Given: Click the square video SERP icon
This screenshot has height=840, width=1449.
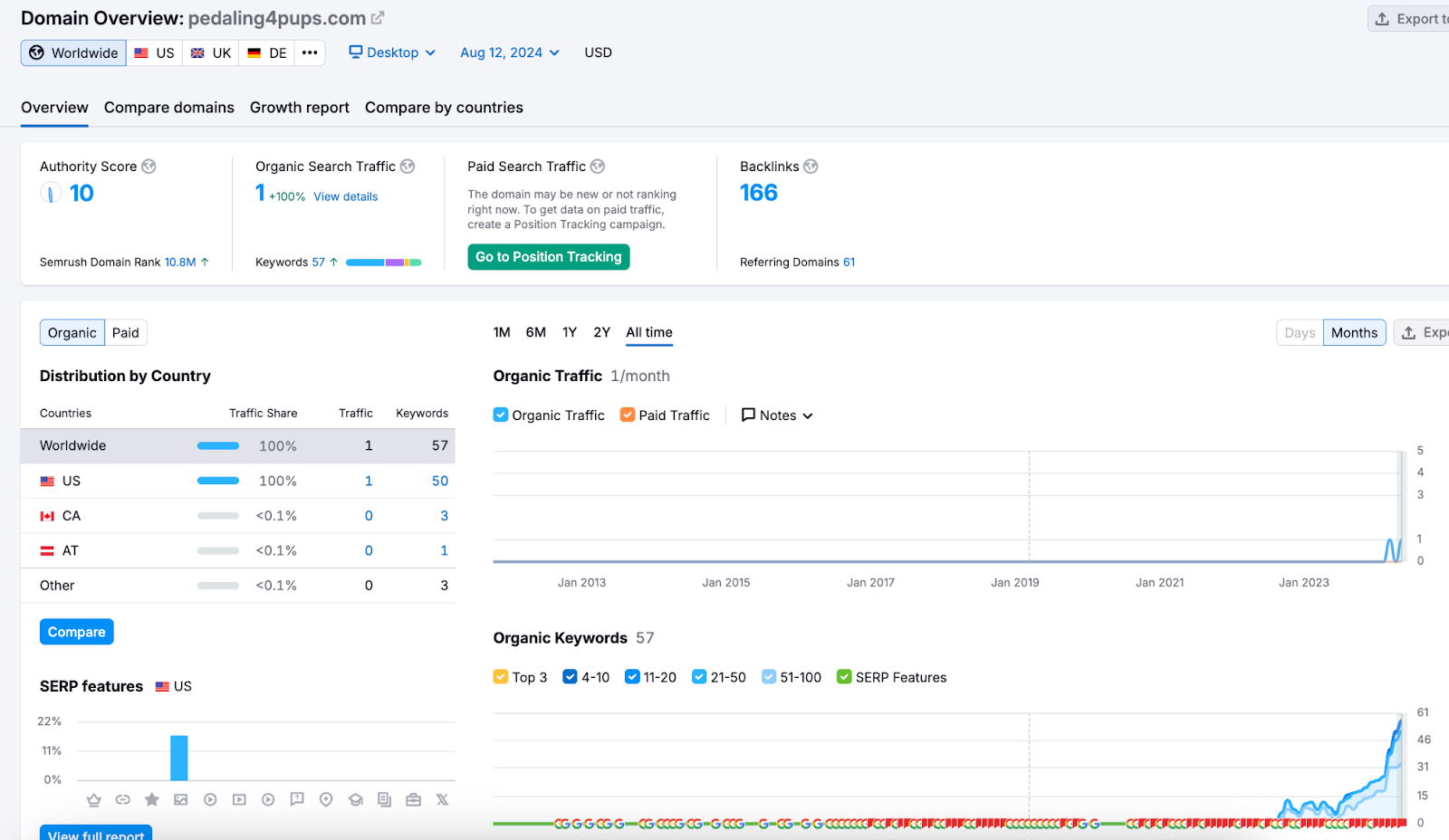Looking at the screenshot, I should [239, 799].
